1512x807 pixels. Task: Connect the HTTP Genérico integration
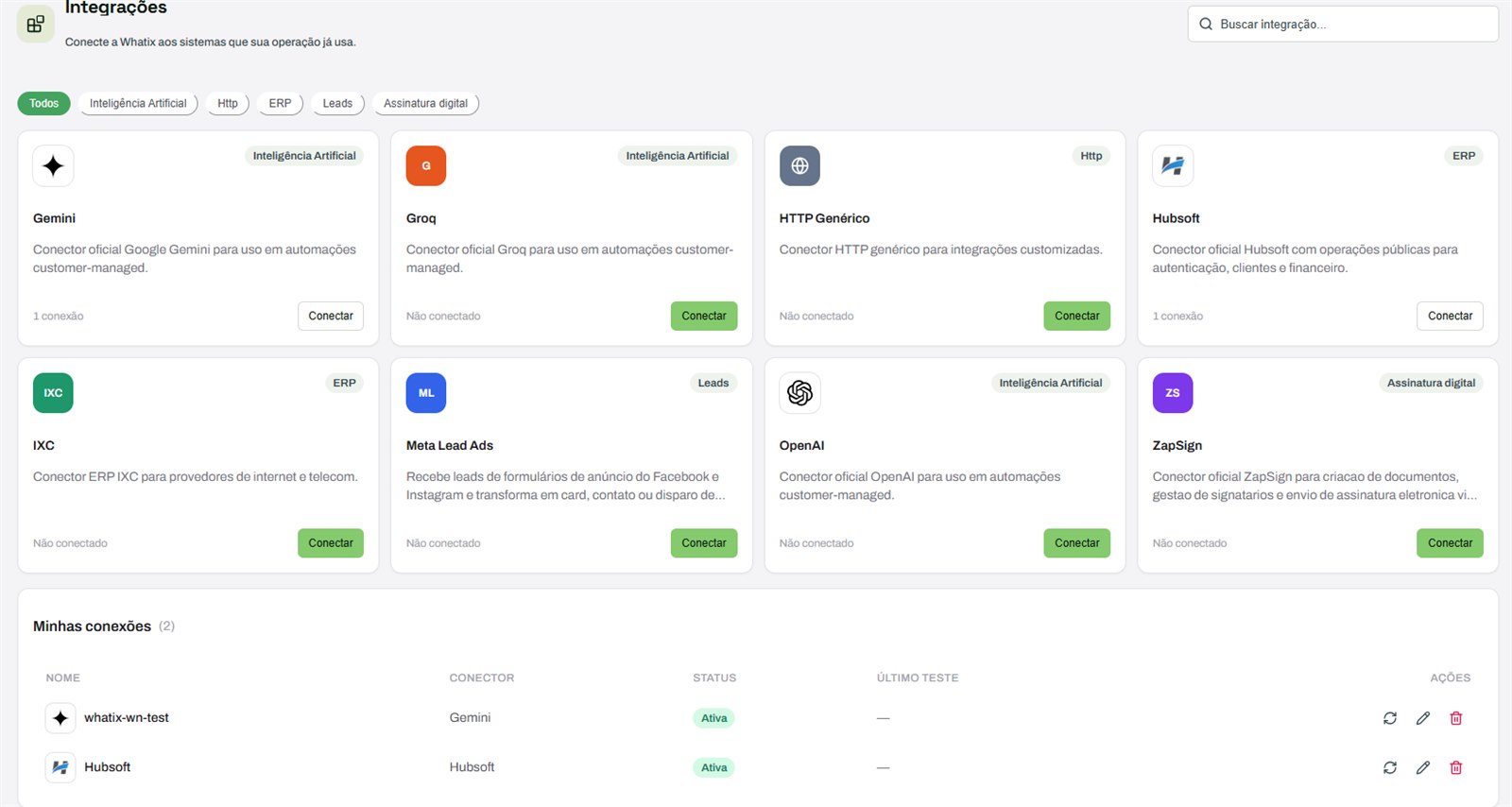[1077, 316]
